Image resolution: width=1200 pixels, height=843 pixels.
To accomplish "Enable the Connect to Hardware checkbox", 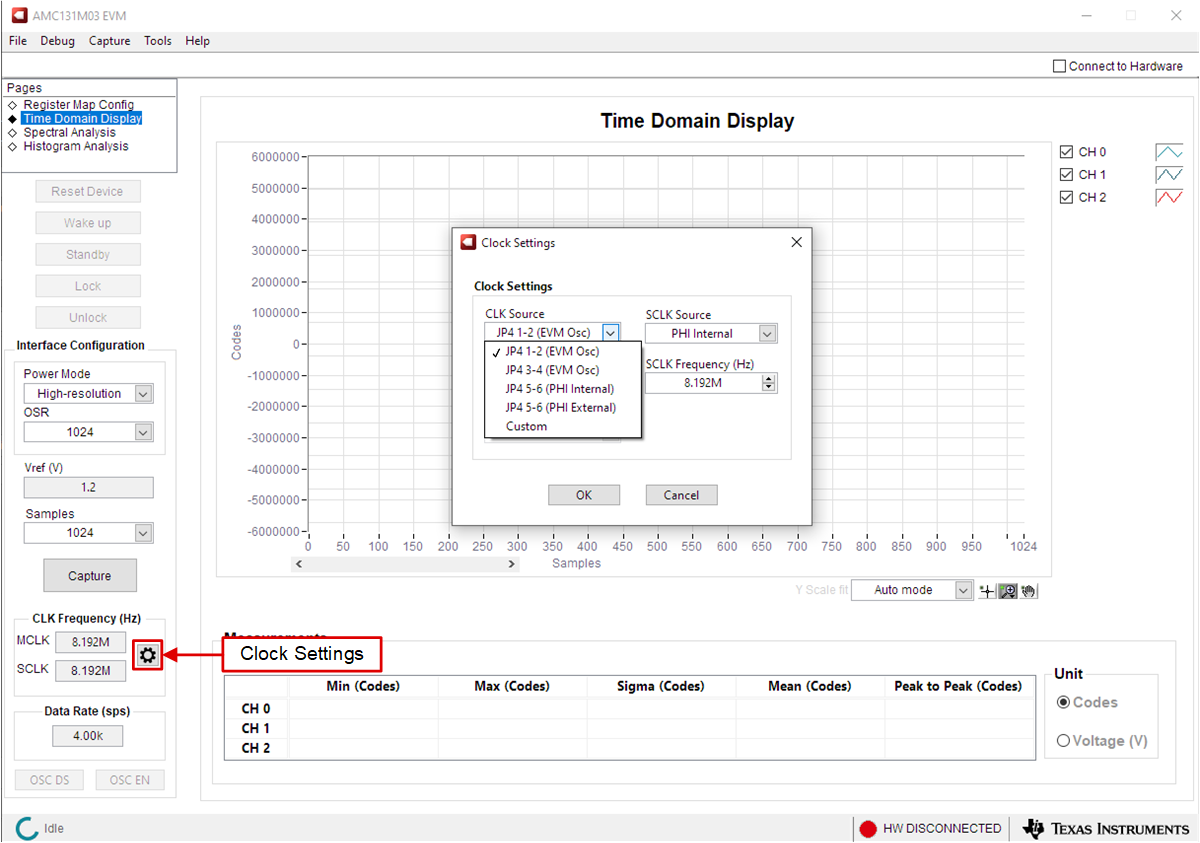I will pyautogui.click(x=1060, y=66).
